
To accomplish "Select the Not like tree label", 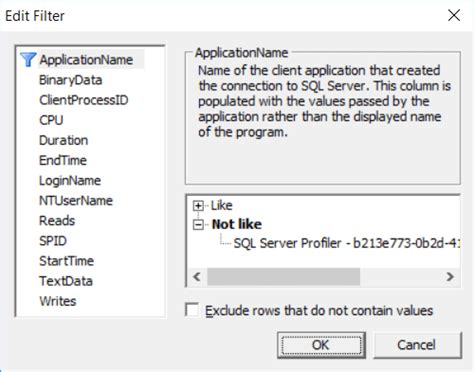I will point(236,224).
